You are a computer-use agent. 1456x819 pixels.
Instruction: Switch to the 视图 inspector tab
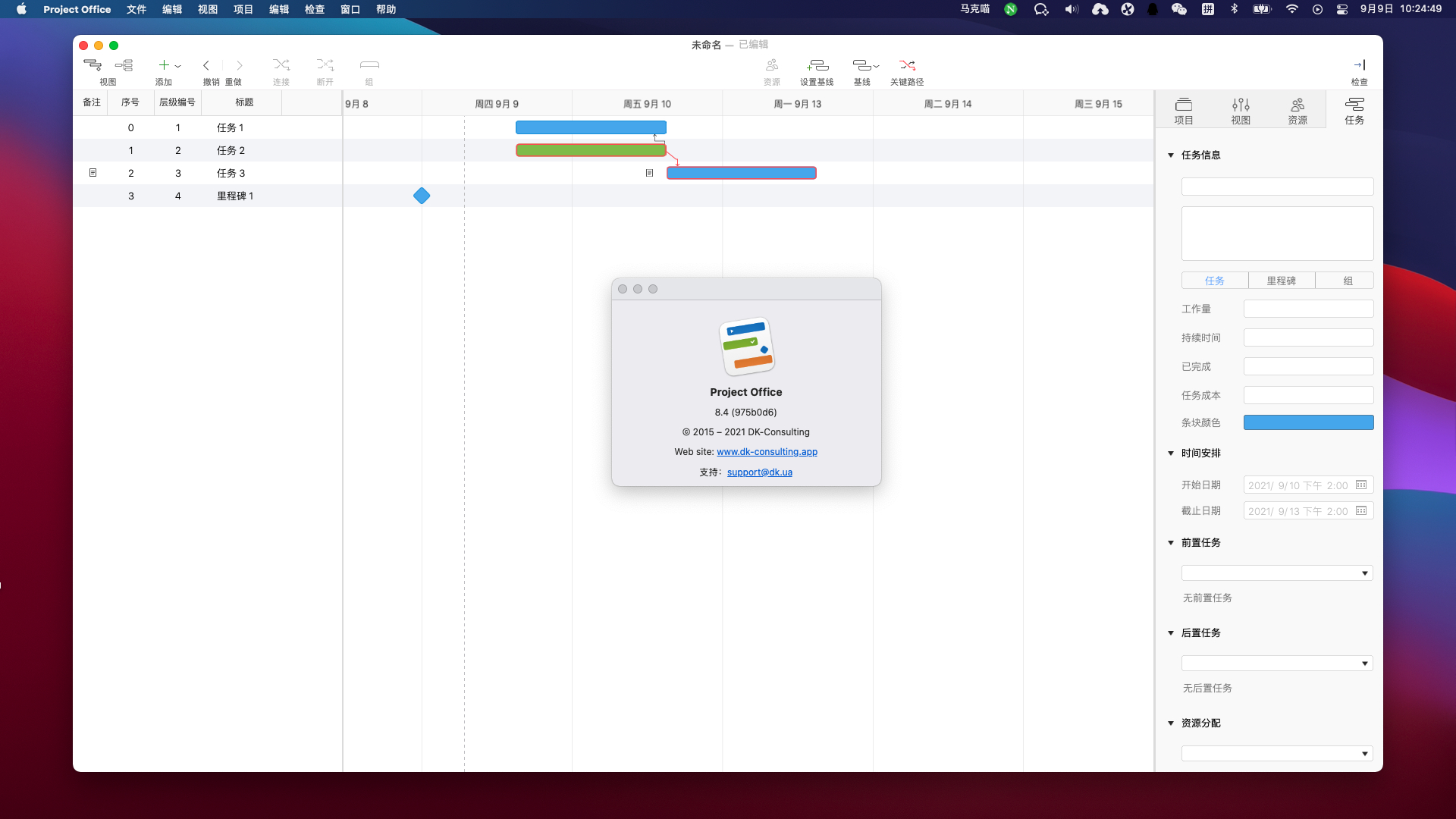1241,111
